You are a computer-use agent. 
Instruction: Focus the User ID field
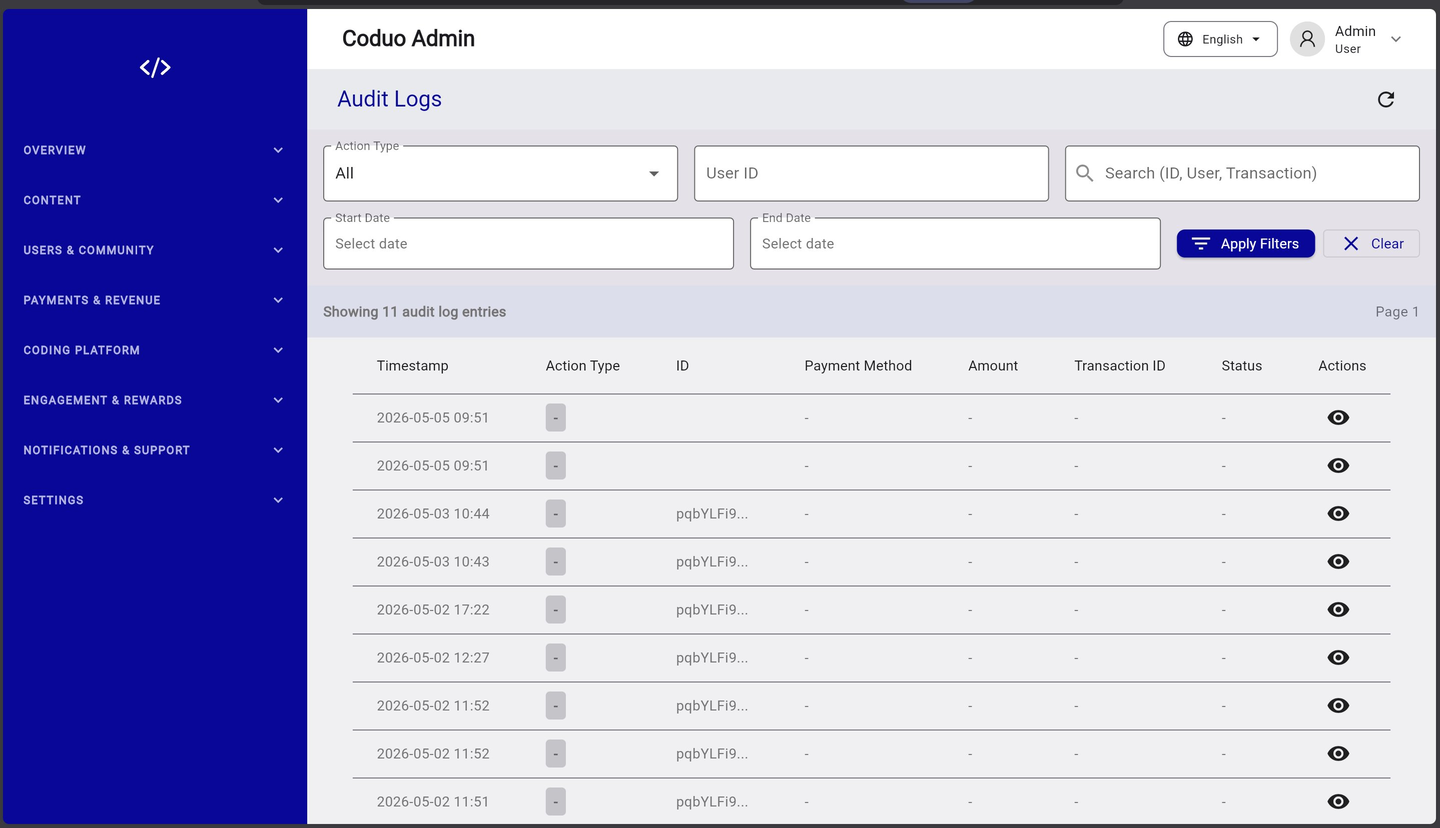pos(871,173)
